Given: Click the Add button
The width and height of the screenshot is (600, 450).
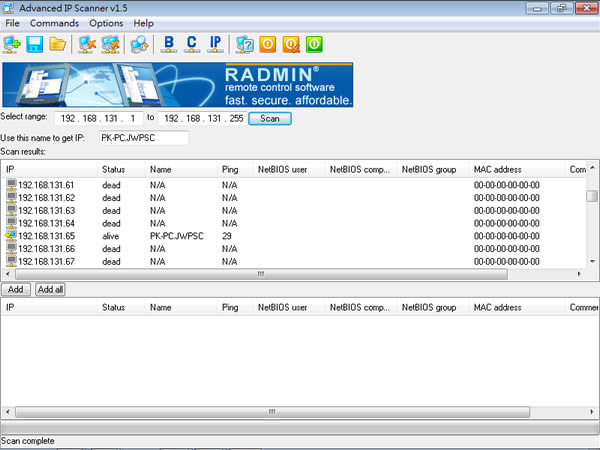Looking at the screenshot, I should [15, 289].
